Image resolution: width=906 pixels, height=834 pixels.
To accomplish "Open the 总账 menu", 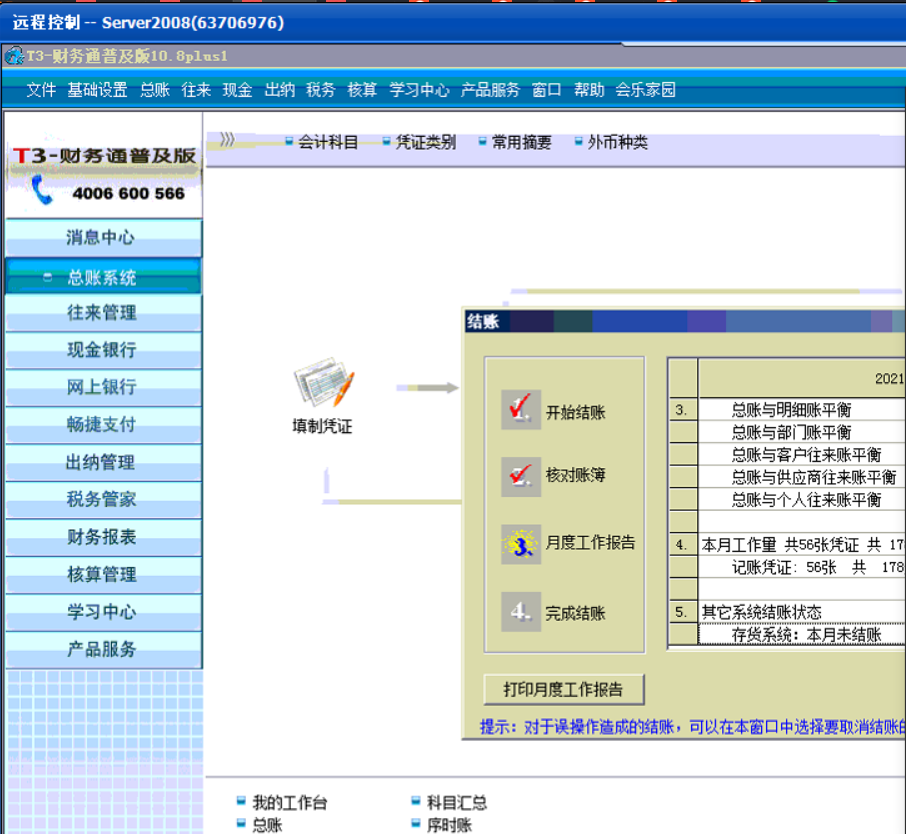I will coord(155,90).
